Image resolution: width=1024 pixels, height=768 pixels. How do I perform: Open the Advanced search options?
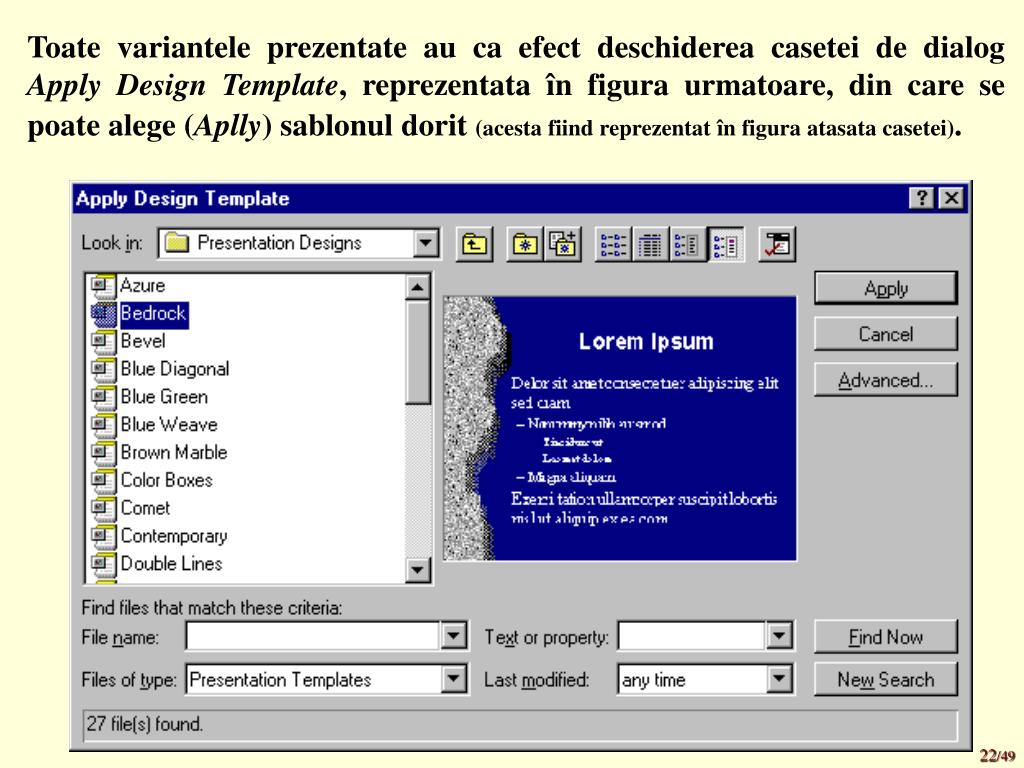pos(886,380)
